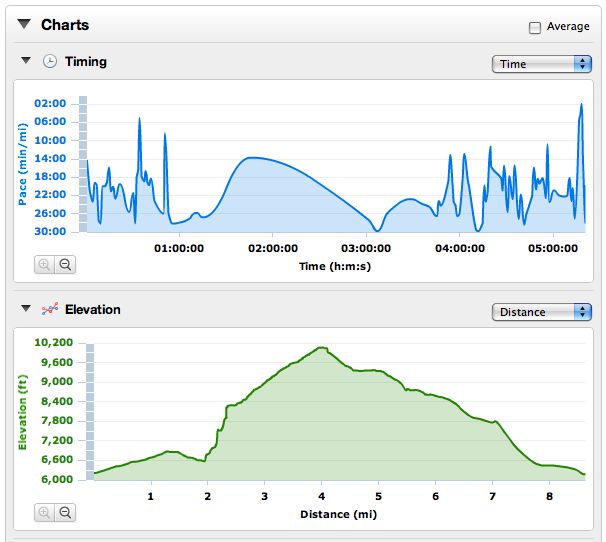Click the Timing section title
Image resolution: width=606 pixels, height=542 pixels.
pyautogui.click(x=86, y=61)
